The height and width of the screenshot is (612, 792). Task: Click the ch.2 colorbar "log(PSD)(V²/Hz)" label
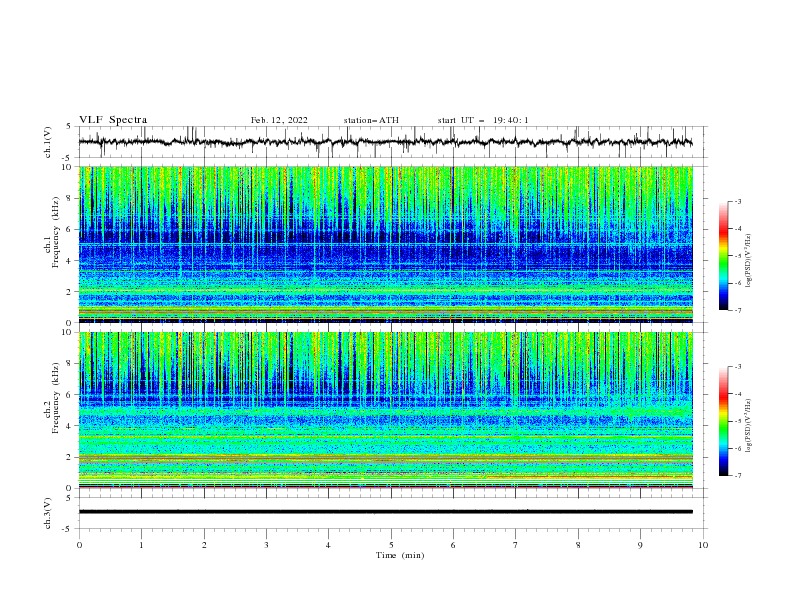coord(749,425)
